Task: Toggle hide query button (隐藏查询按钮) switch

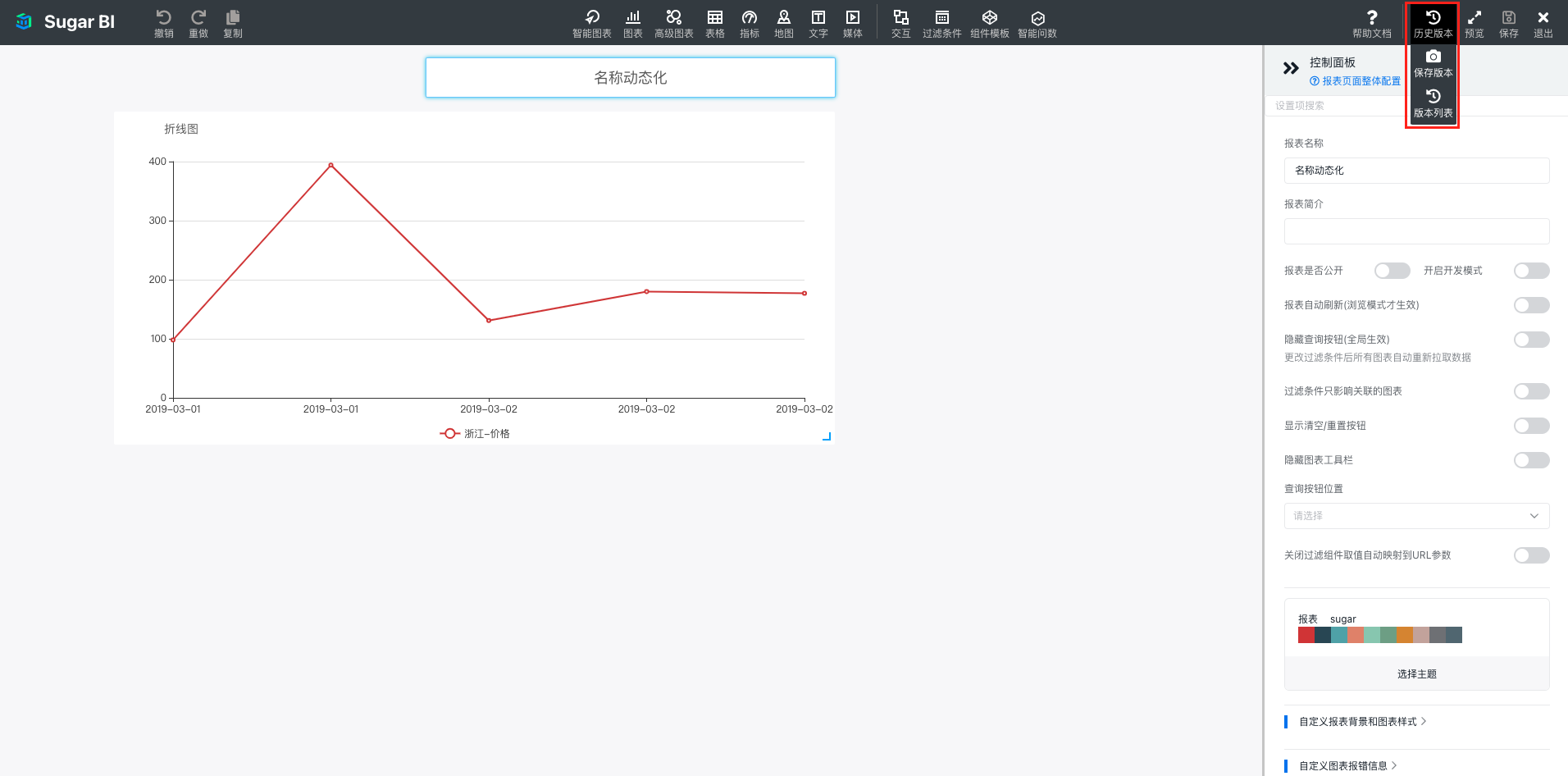Action: (x=1532, y=340)
